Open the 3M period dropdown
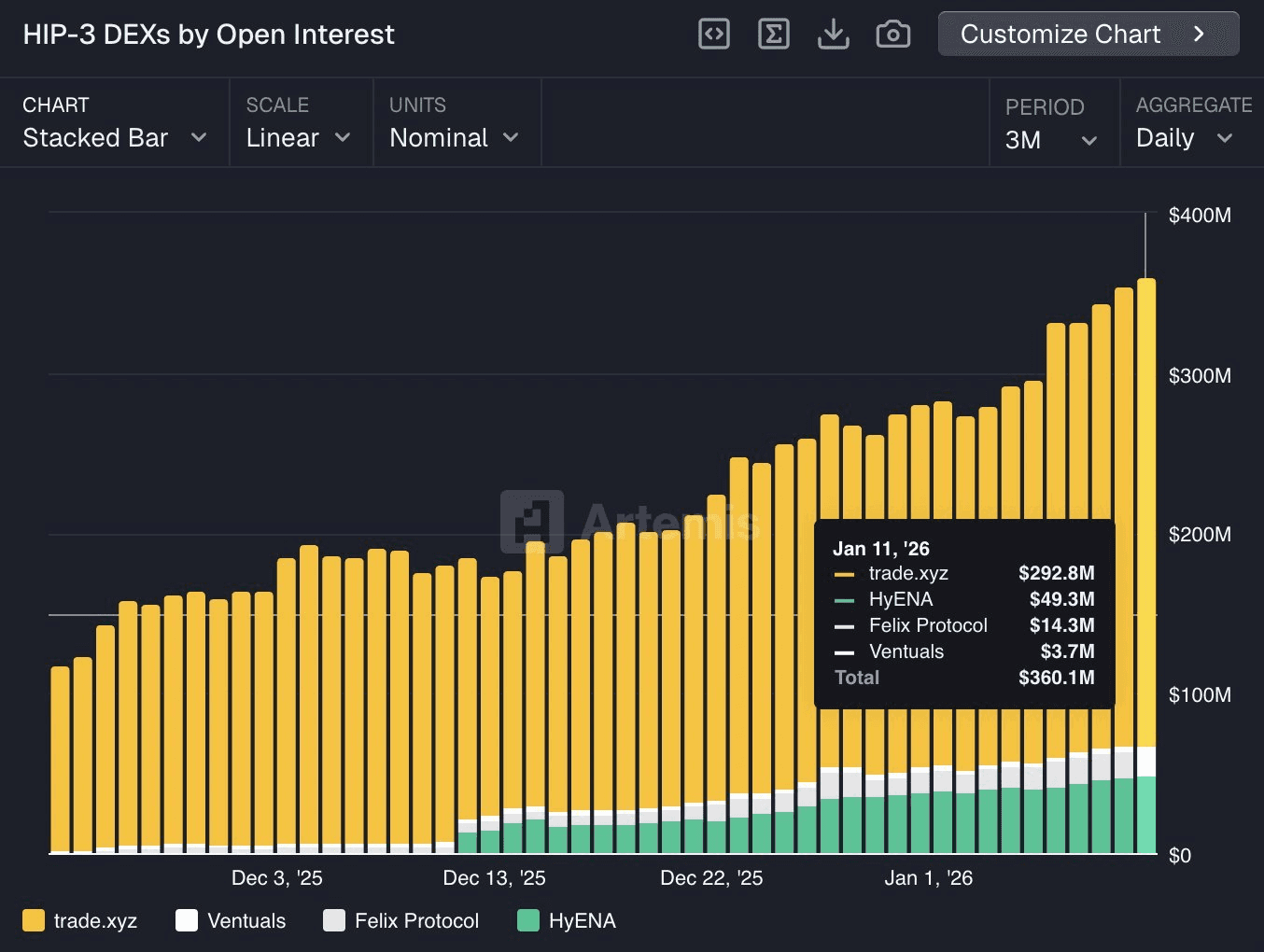Image resolution: width=1264 pixels, height=952 pixels. (x=1050, y=140)
